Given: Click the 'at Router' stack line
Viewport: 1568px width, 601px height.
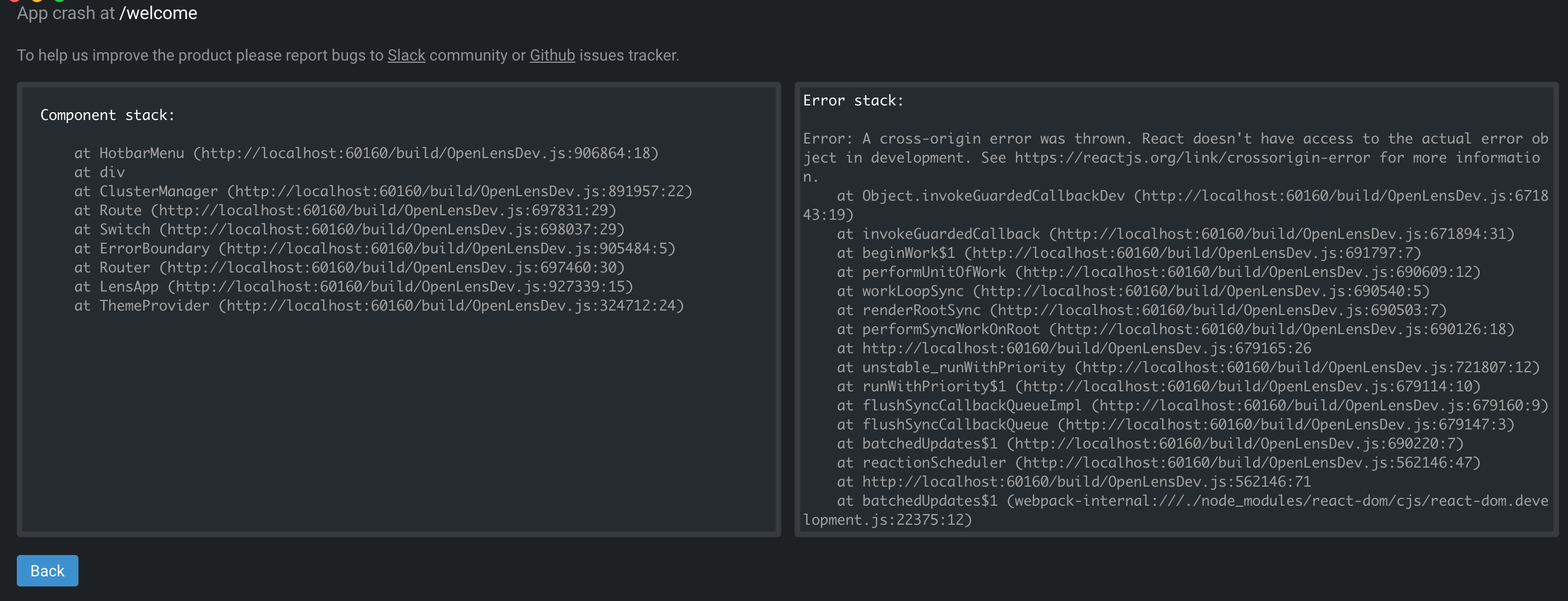Looking at the screenshot, I should [x=349, y=267].
